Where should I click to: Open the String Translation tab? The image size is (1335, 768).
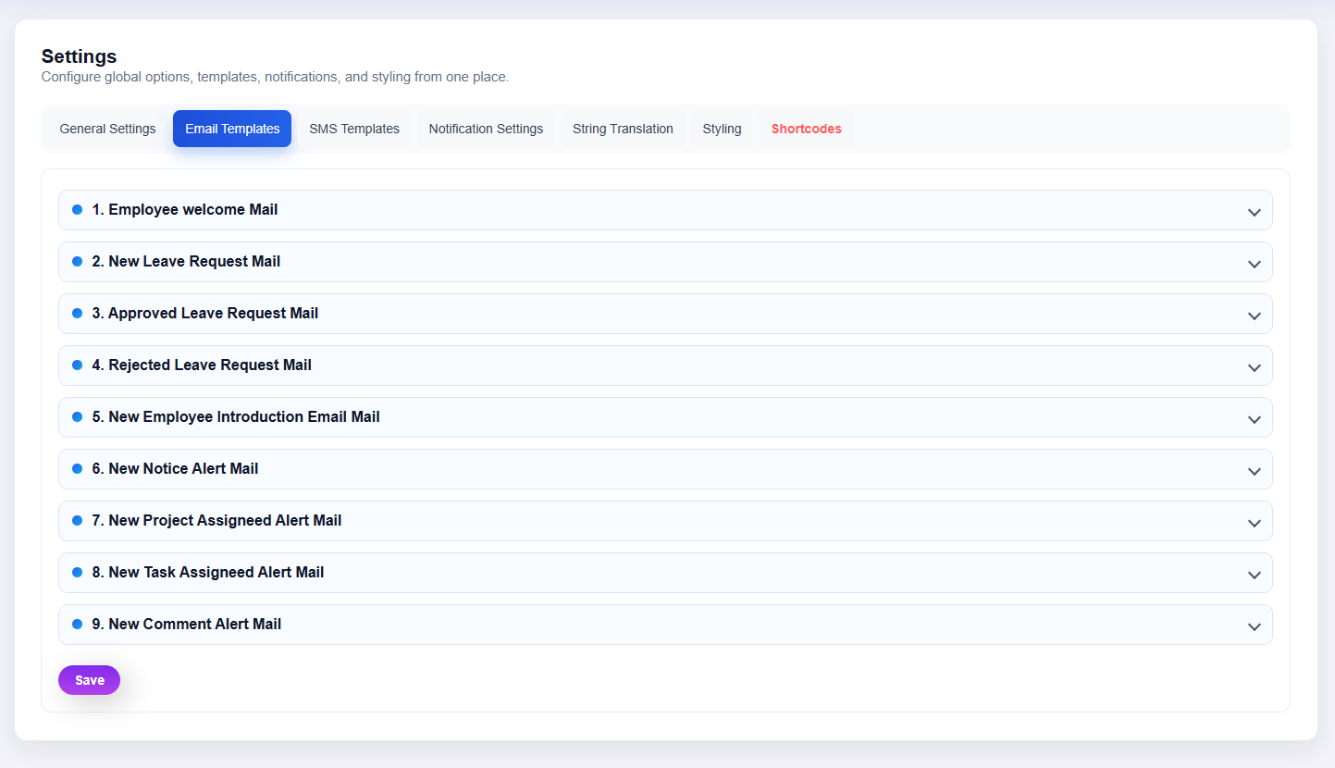pyautogui.click(x=623, y=129)
